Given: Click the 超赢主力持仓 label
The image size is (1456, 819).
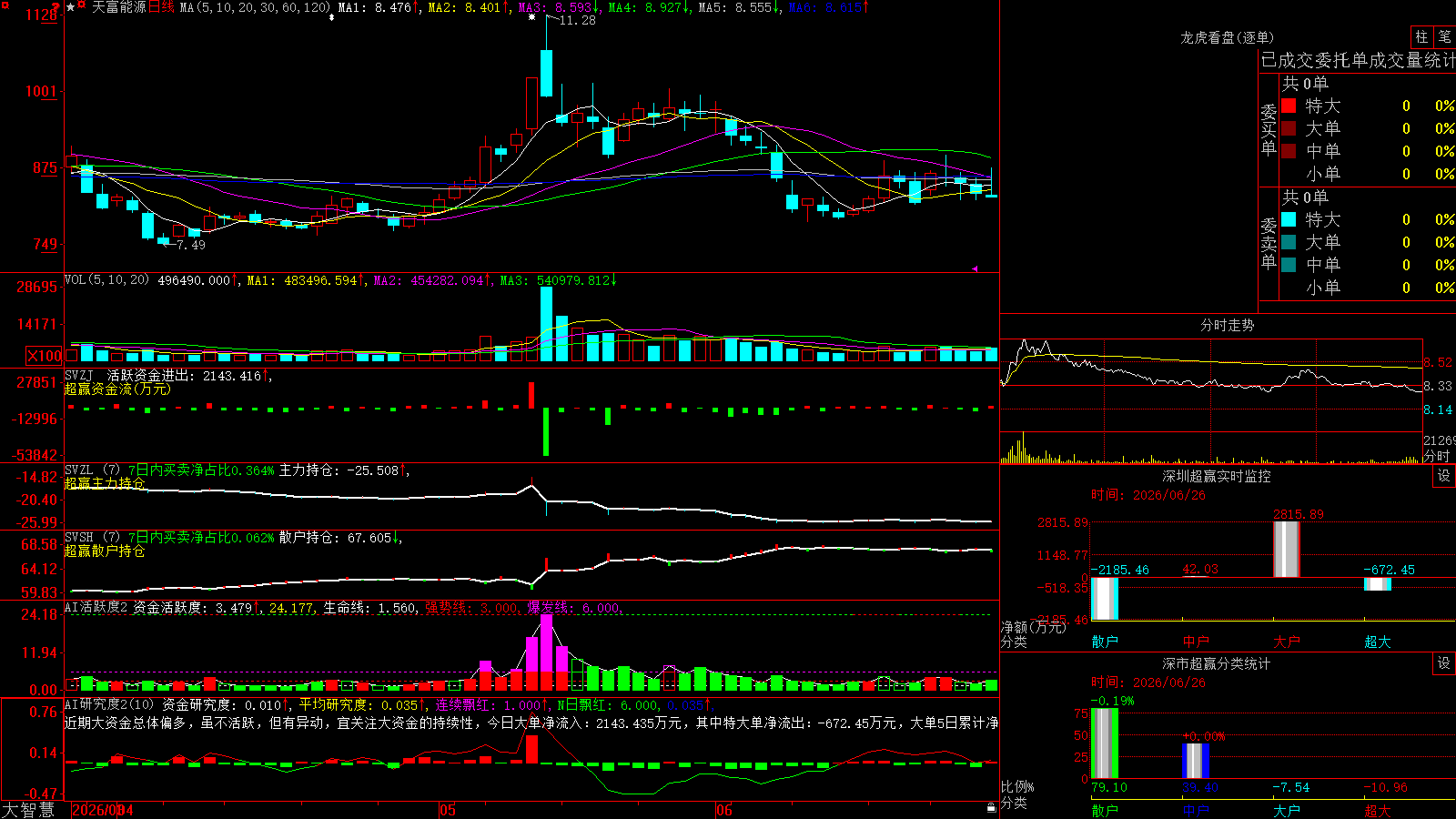Looking at the screenshot, I should coord(105,483).
